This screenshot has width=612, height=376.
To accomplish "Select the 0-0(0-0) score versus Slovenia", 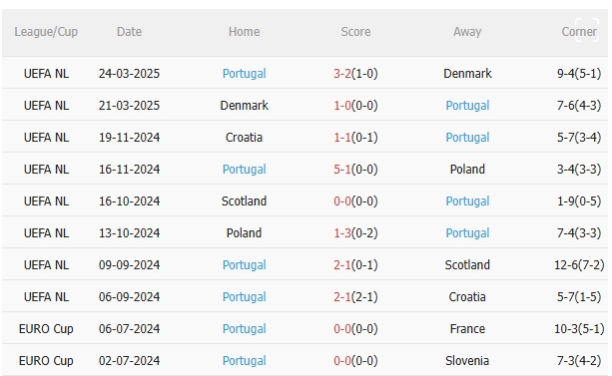I will (356, 360).
